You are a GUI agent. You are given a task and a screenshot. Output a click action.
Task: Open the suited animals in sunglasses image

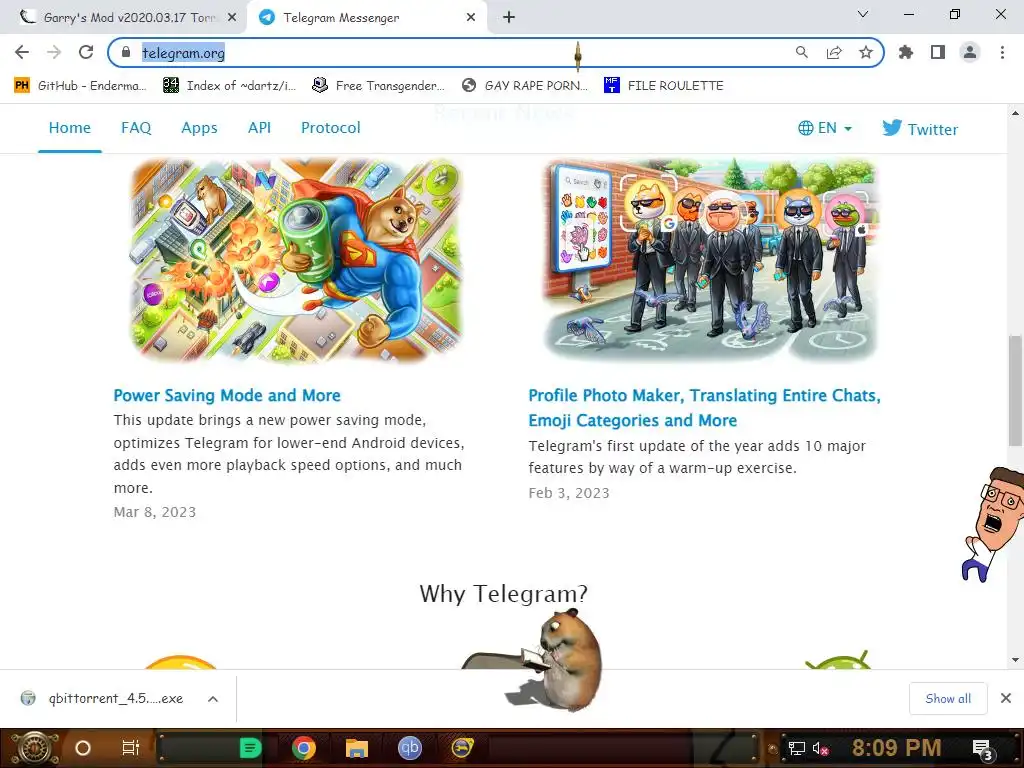coord(710,260)
